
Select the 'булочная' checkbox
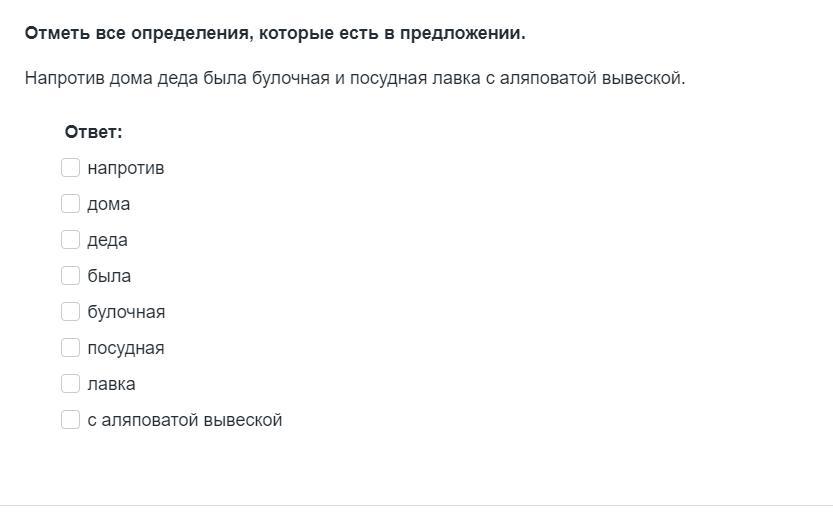pyautogui.click(x=70, y=312)
